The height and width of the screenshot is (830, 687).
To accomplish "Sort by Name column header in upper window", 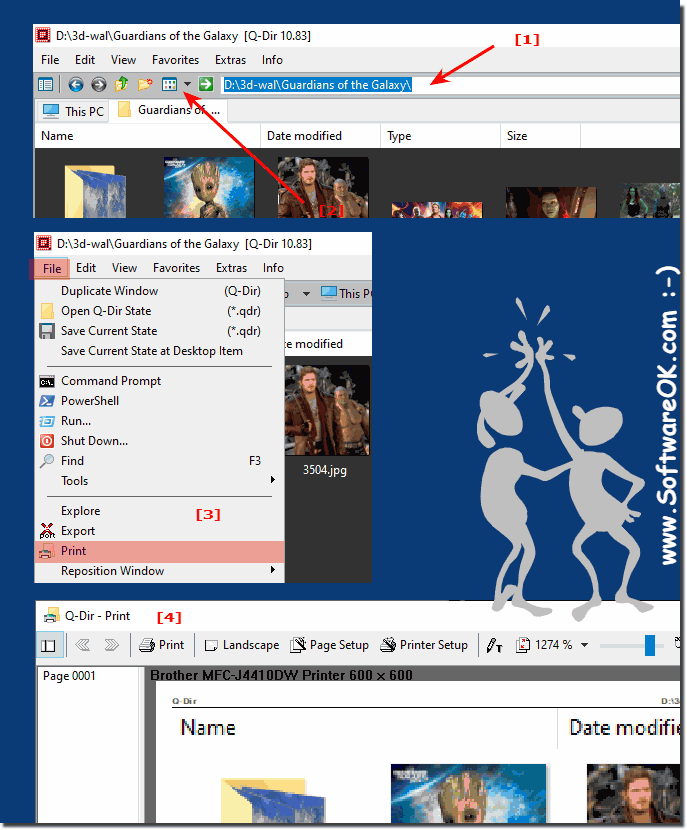I will (148, 136).
